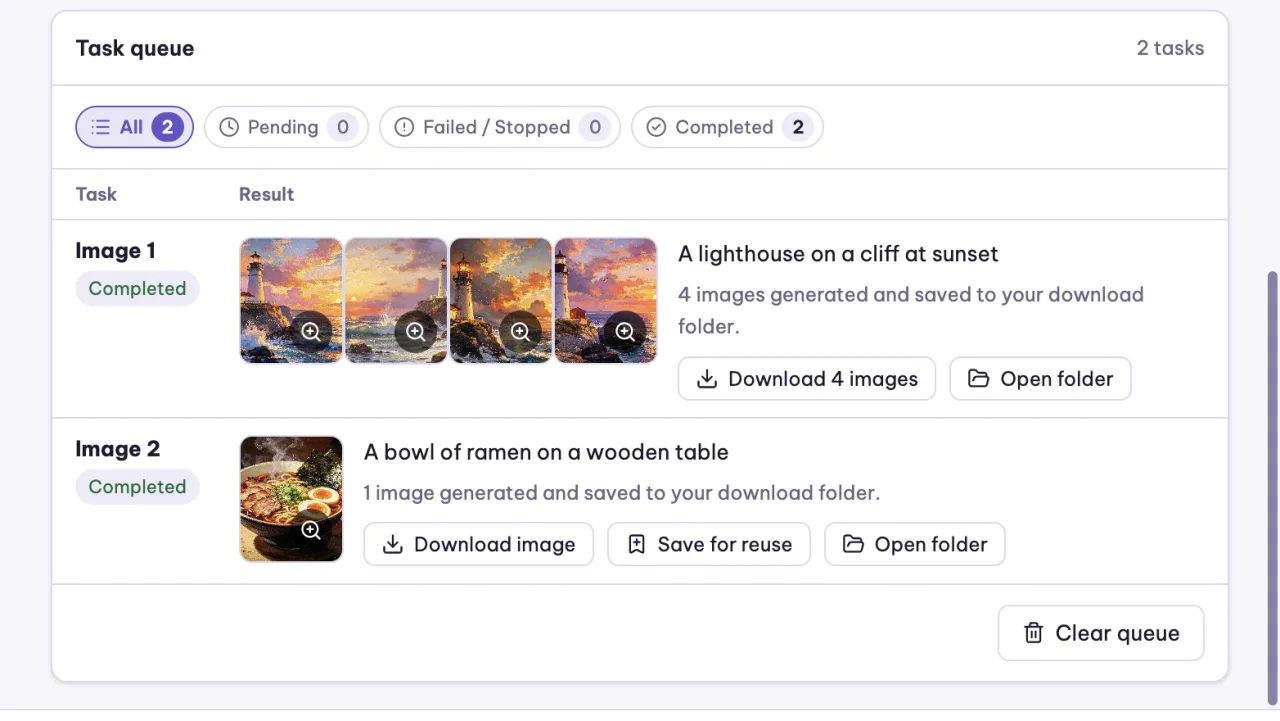Click the "Task queue" heading
This screenshot has width=1280, height=721.
click(x=135, y=48)
